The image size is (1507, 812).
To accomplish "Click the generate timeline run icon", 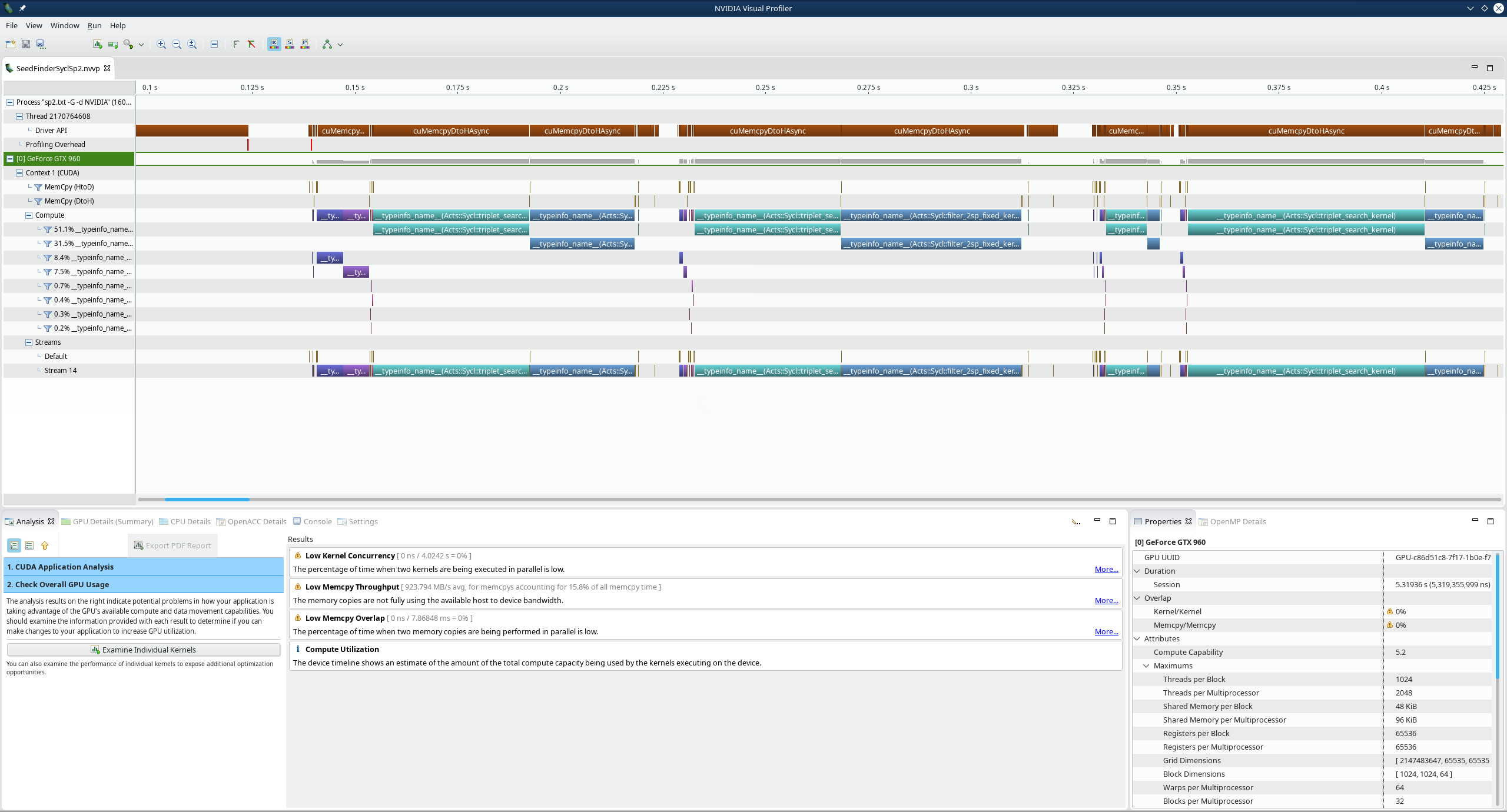I will pyautogui.click(x=98, y=44).
